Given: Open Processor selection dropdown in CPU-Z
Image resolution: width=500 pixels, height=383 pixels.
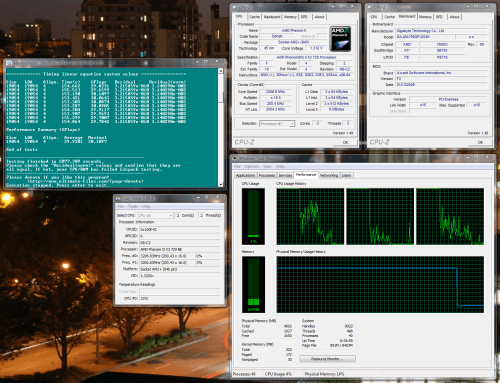Looking at the screenshot, I should pos(277,124).
